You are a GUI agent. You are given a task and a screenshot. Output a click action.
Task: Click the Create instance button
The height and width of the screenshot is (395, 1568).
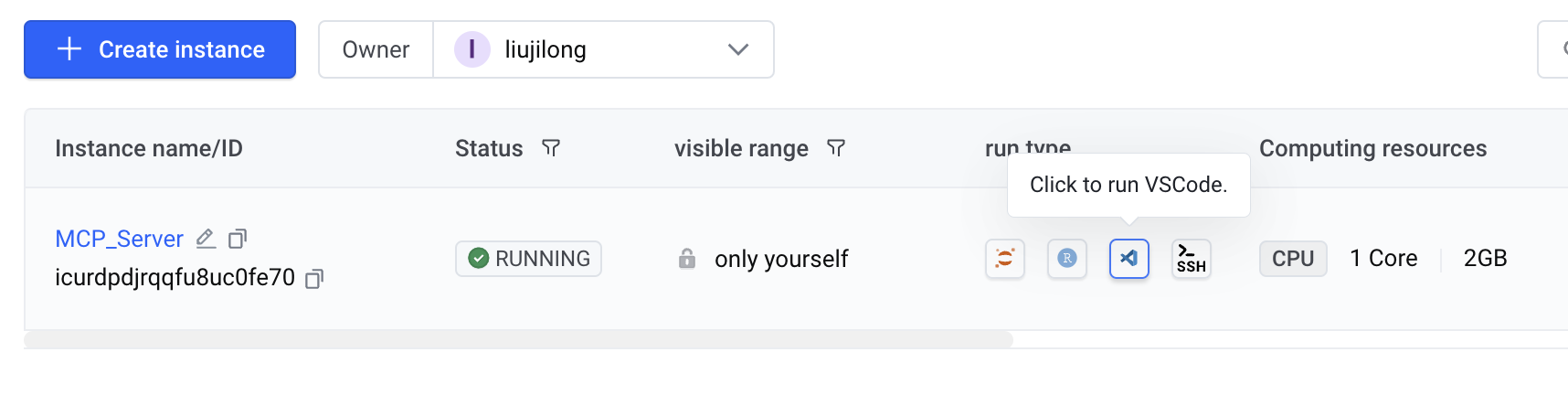pyautogui.click(x=160, y=49)
